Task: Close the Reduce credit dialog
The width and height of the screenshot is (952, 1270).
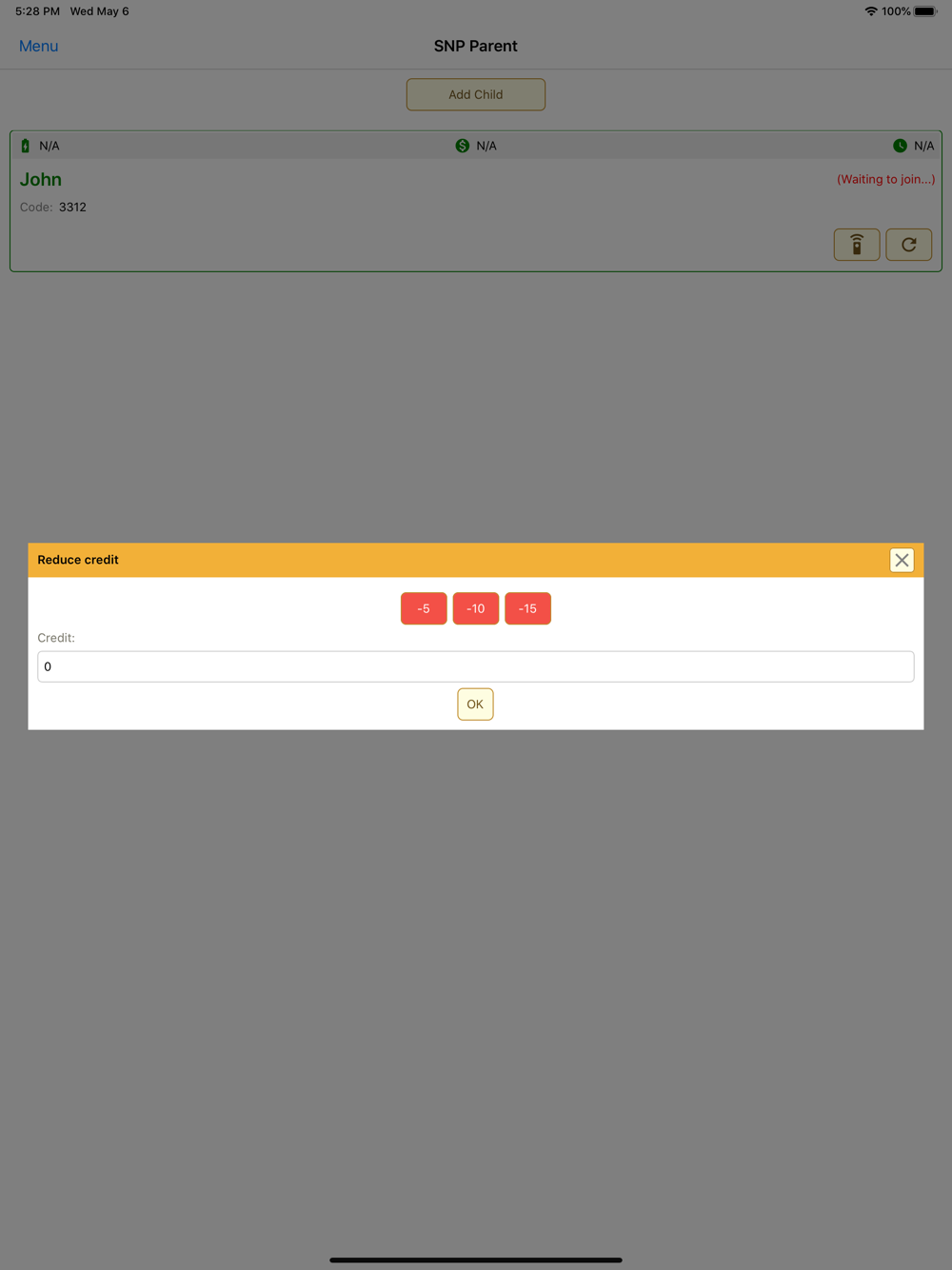Action: tap(902, 560)
